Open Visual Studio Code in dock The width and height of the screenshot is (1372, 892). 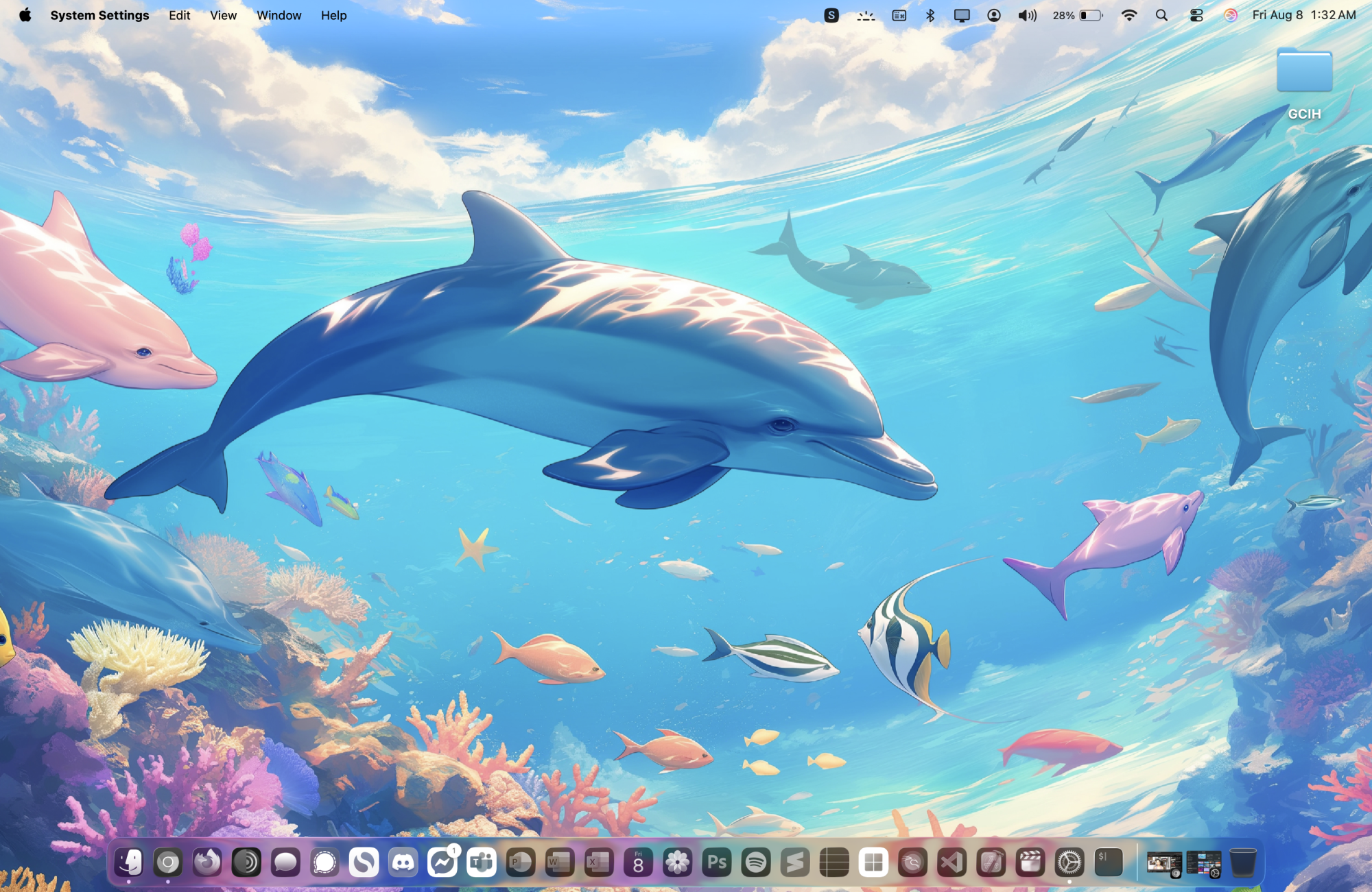(x=952, y=862)
